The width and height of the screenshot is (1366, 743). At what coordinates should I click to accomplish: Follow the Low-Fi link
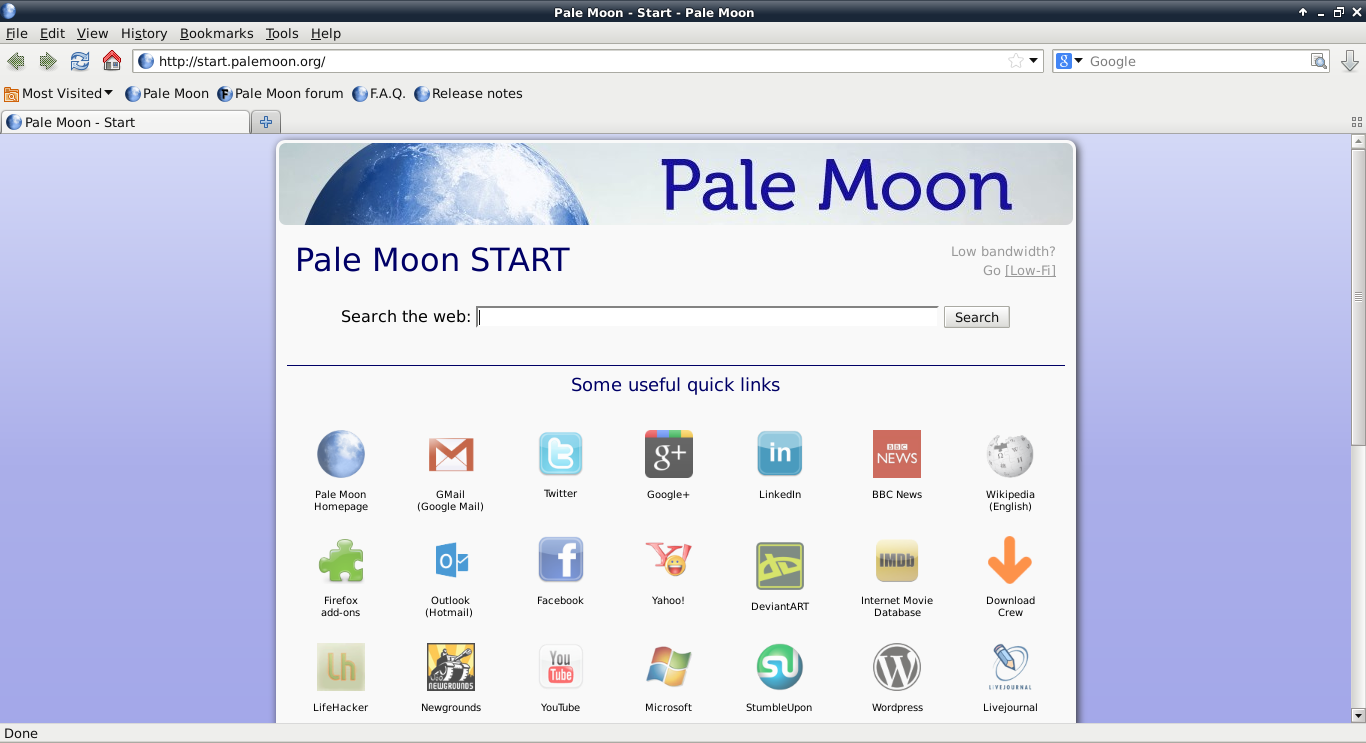pos(1030,270)
